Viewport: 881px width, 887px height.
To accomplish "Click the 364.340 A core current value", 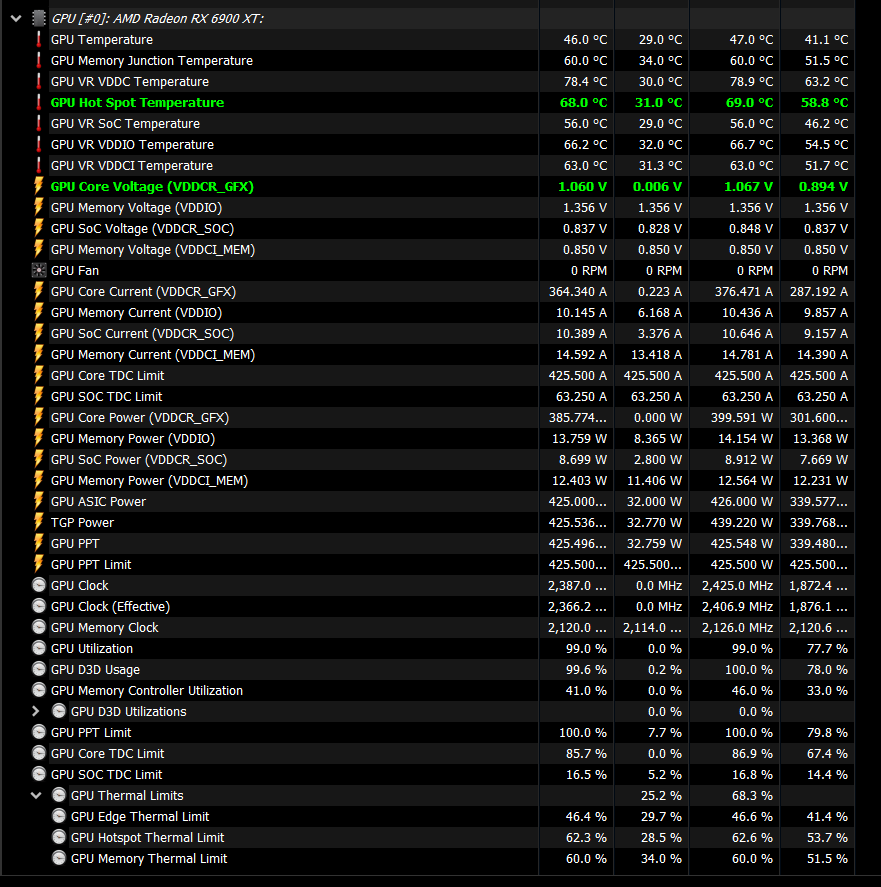I will pyautogui.click(x=578, y=292).
